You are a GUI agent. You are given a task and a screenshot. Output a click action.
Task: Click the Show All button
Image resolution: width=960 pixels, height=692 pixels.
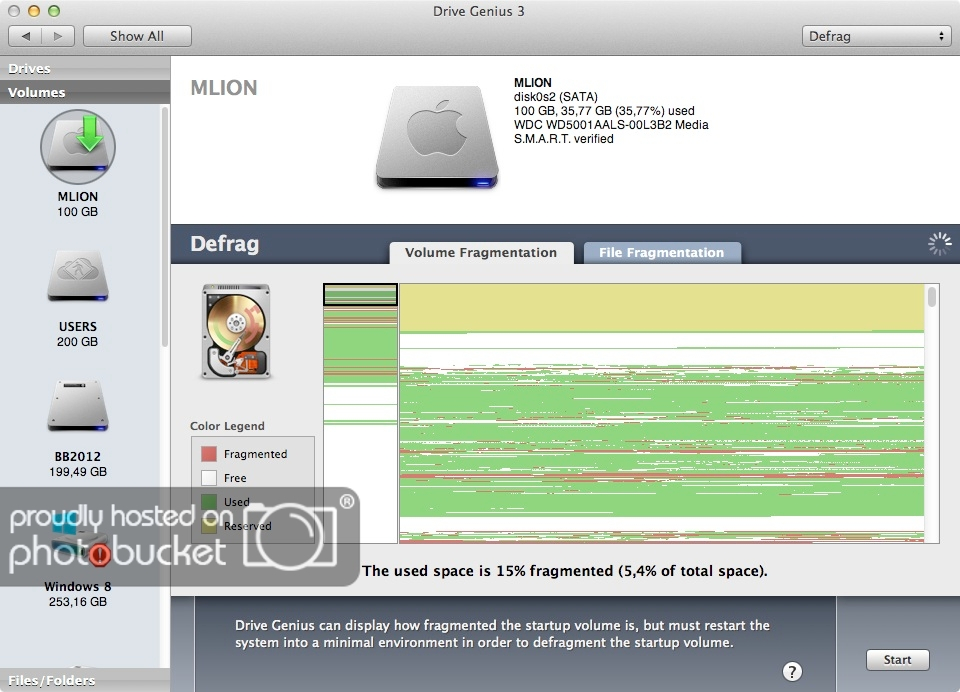point(137,36)
